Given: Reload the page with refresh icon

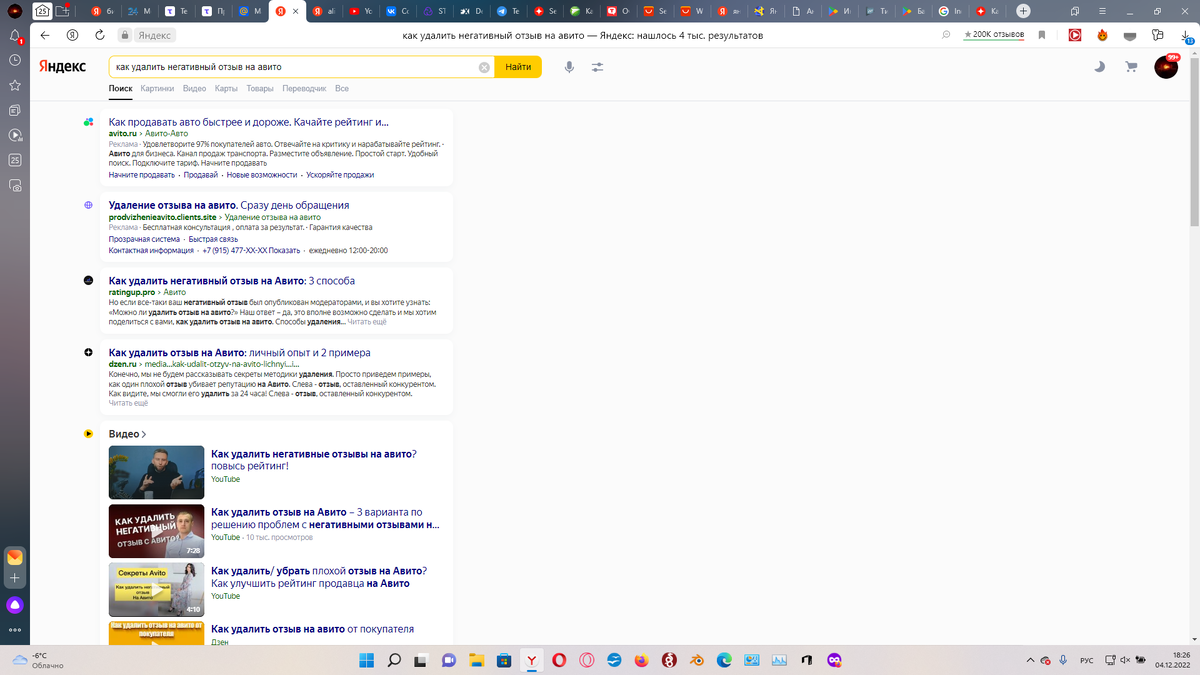Looking at the screenshot, I should click(100, 35).
